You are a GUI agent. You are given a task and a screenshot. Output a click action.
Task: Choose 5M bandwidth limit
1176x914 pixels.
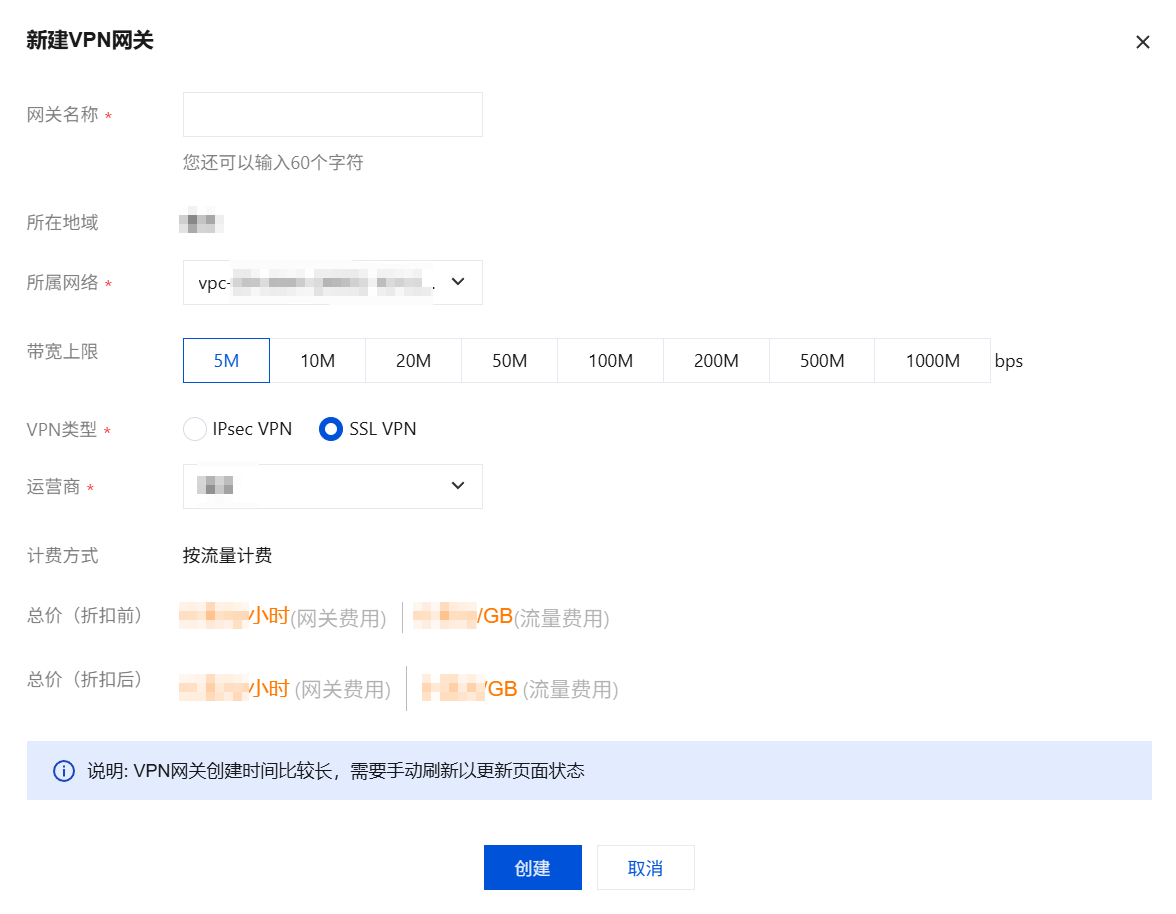(226, 361)
